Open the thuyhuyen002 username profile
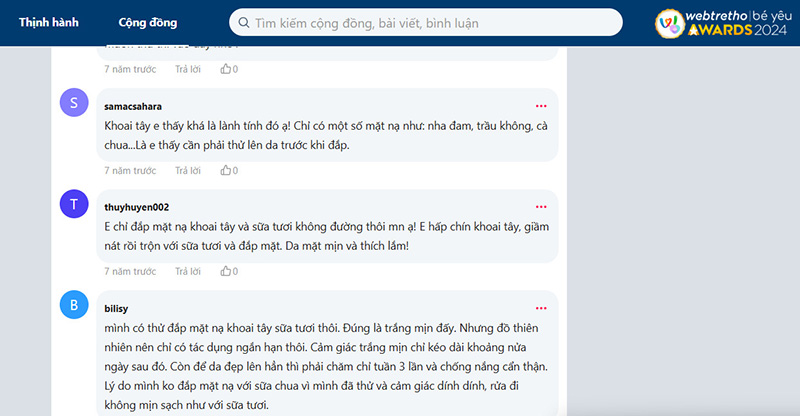This screenshot has width=800, height=416. tap(136, 207)
